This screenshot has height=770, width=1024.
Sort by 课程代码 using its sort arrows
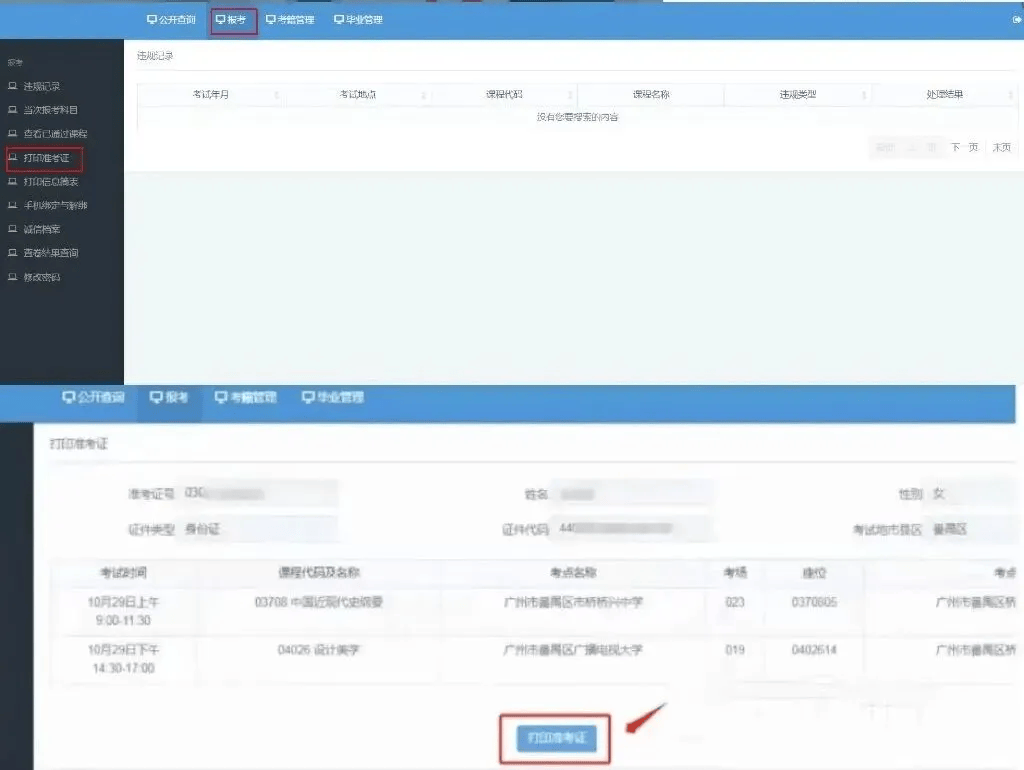(x=570, y=95)
